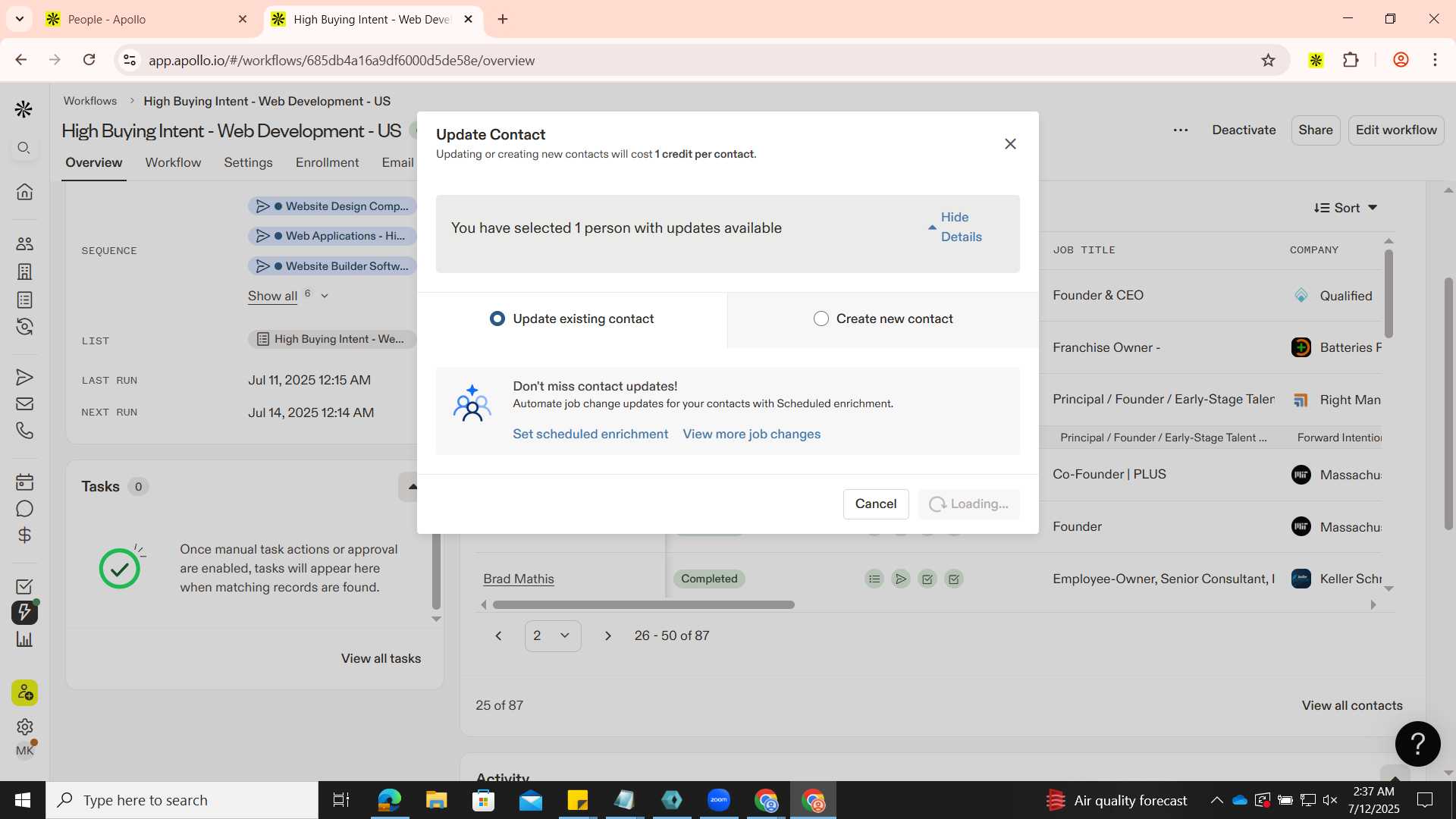
Task: Switch to the Enrollment tab
Action: (328, 163)
